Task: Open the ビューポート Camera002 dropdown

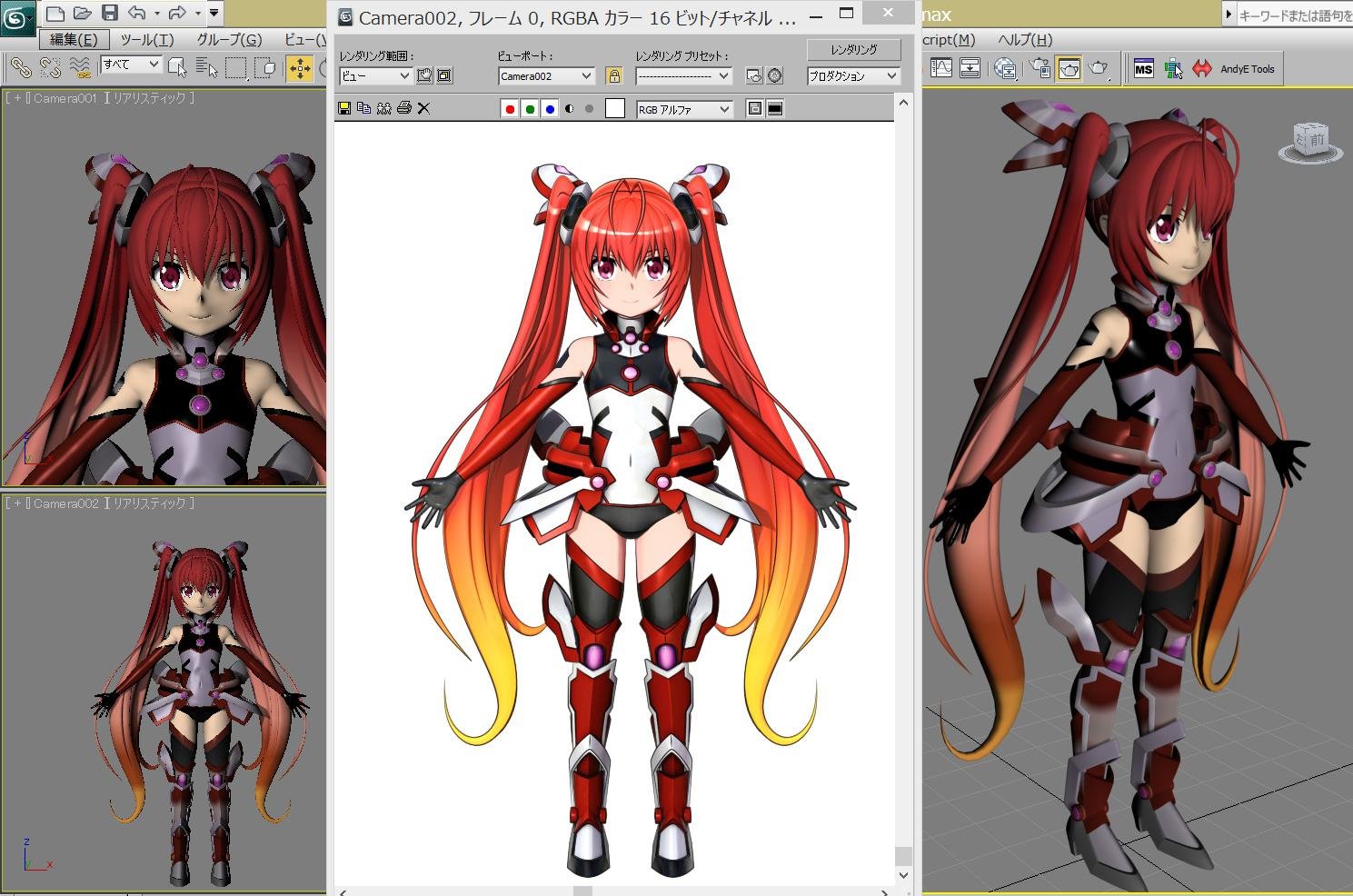Action: [x=546, y=76]
